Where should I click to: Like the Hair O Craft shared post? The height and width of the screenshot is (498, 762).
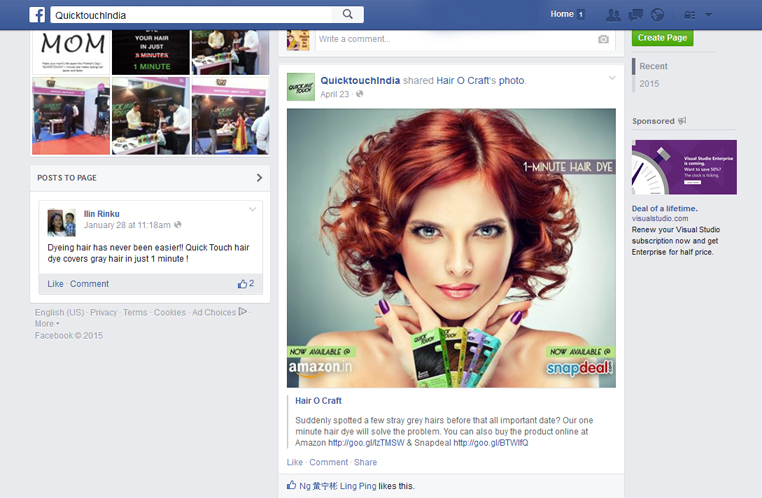click(x=294, y=462)
